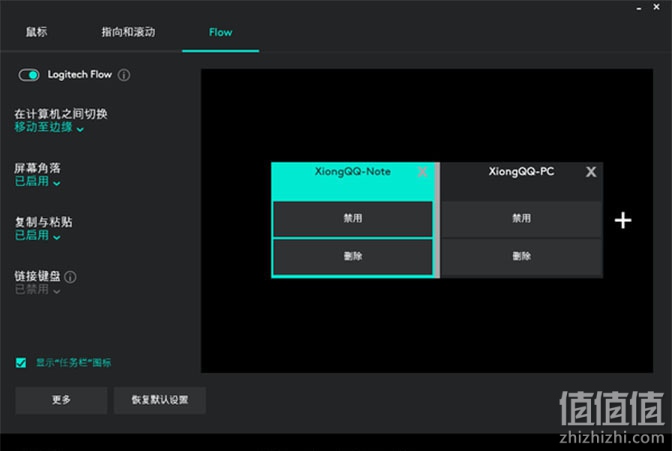Select the XiongQQ-PC computer header
Viewport: 672px width, 451px height.
pyautogui.click(x=522, y=182)
